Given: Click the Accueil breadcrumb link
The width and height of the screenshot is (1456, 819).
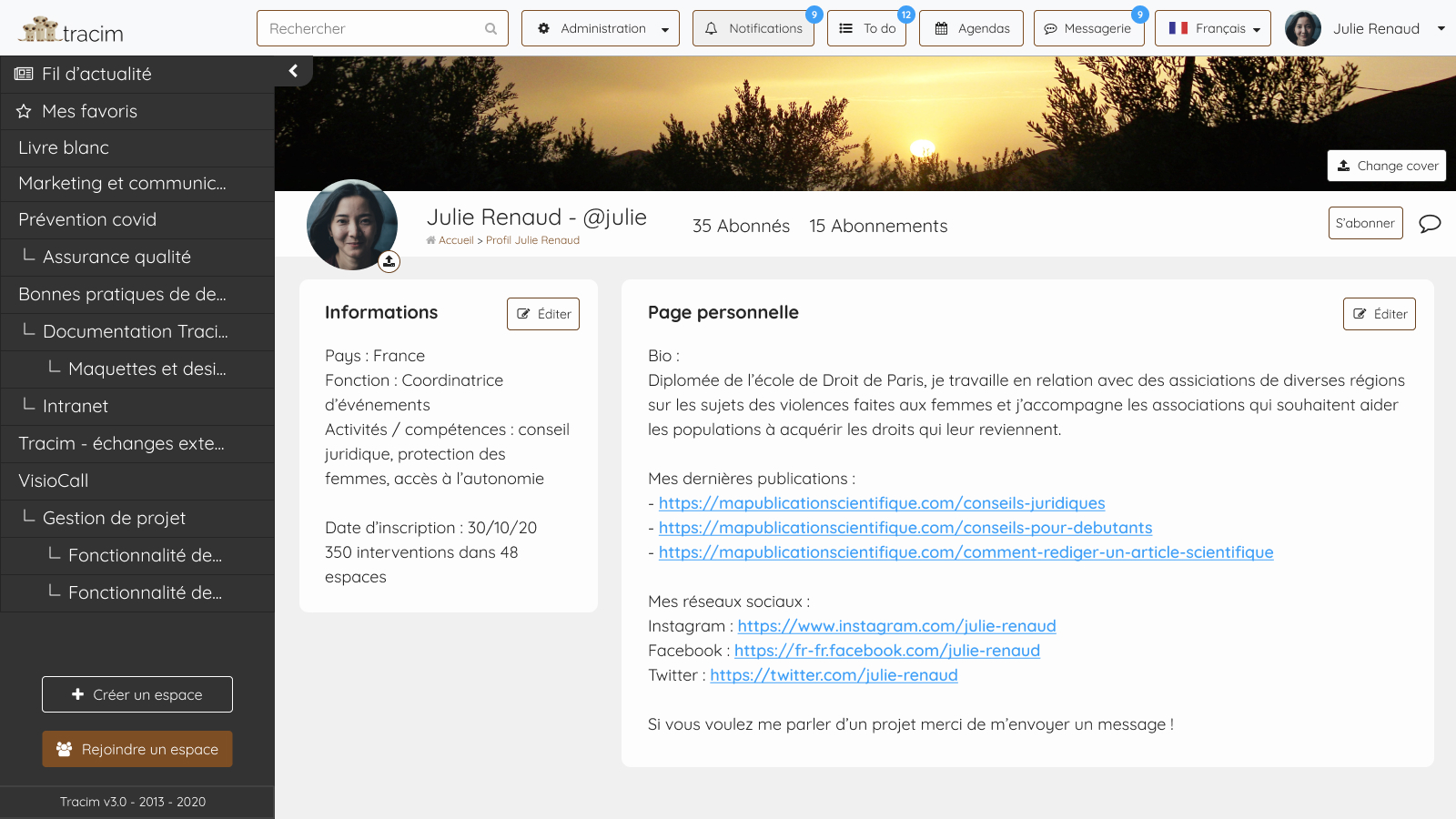Looking at the screenshot, I should [x=456, y=240].
